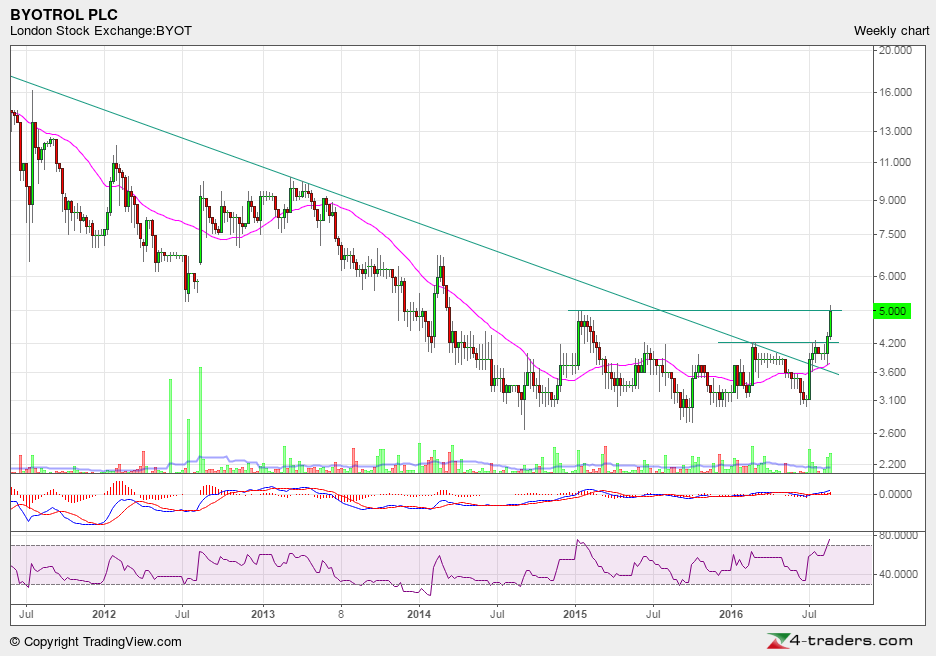The image size is (936, 656).
Task: Click the 16.000 price axis label
Action: [x=895, y=92]
